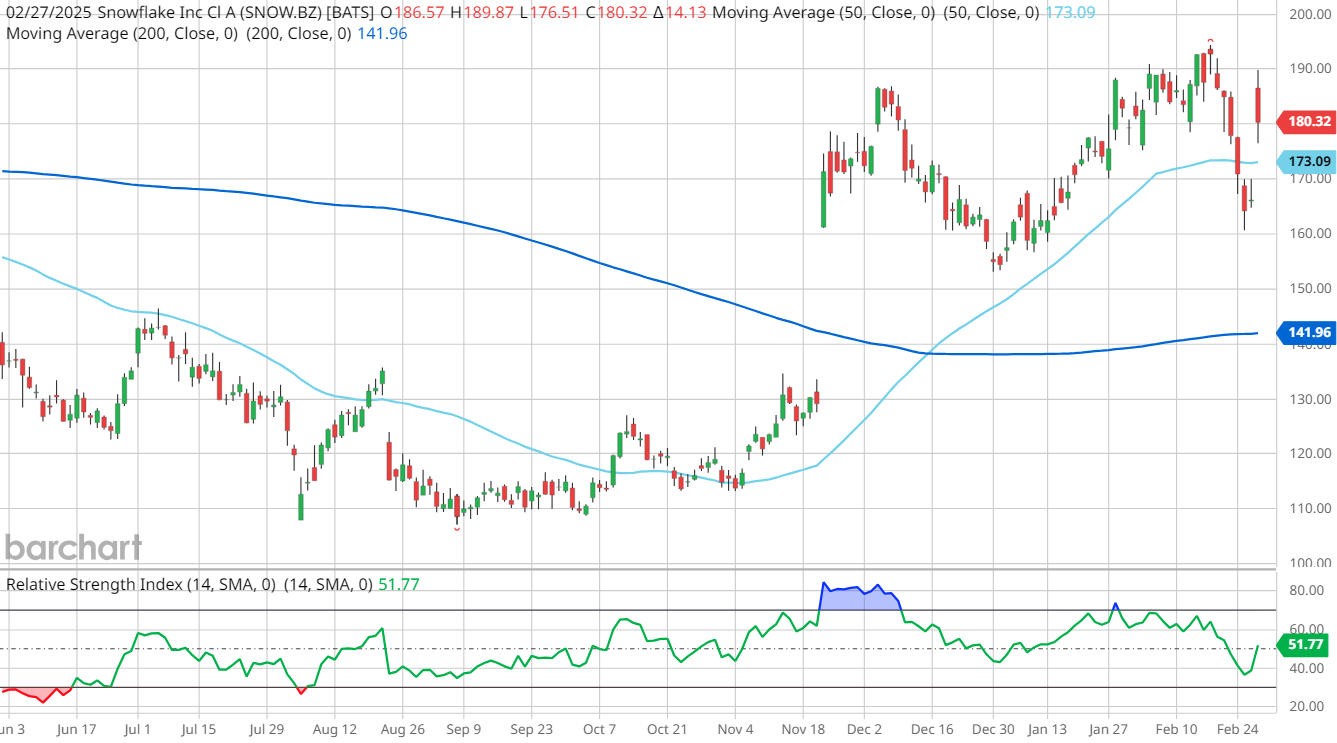Select the "Relative Strength Index (14, SMA, 0)" label

coord(141,584)
